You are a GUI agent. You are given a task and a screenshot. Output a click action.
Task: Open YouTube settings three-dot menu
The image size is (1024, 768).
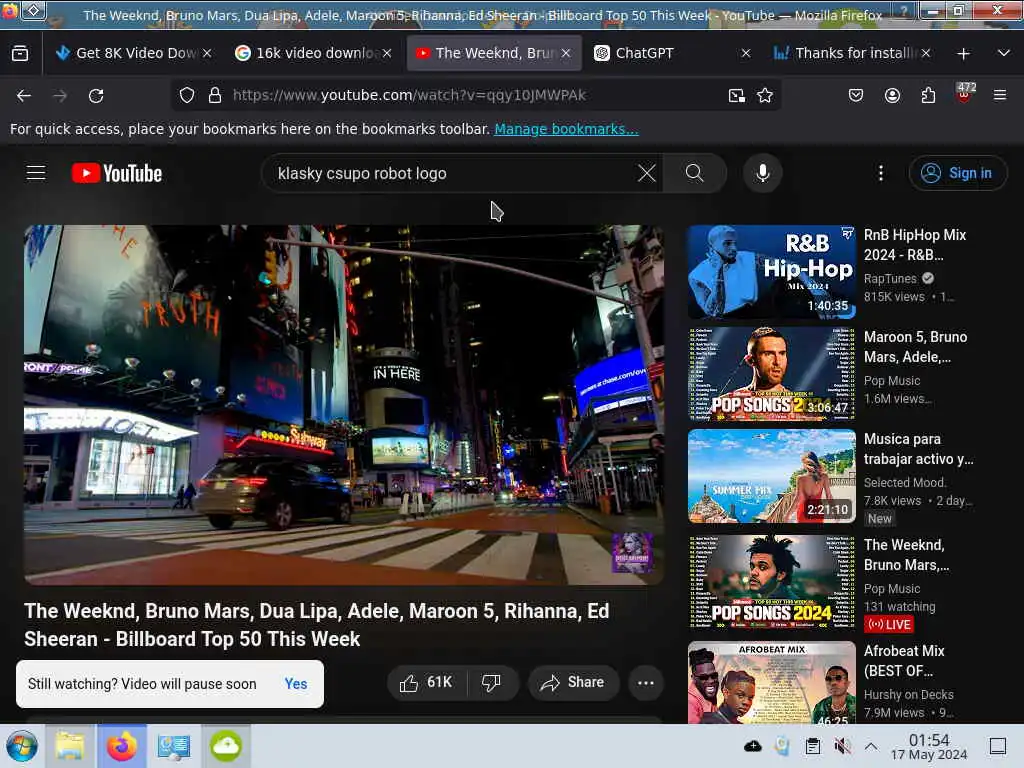coord(881,173)
